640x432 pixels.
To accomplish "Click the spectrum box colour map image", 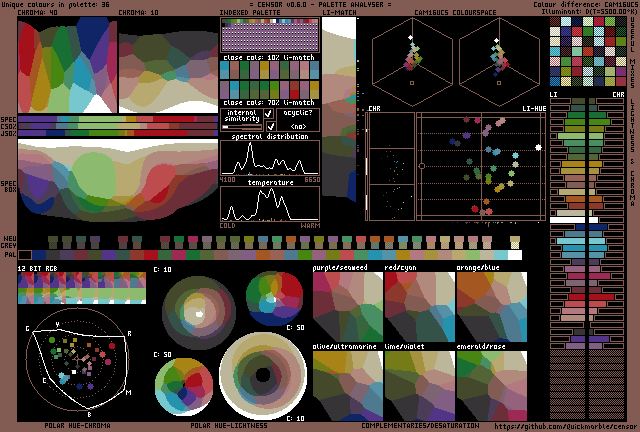I will pyautogui.click(x=118, y=180).
